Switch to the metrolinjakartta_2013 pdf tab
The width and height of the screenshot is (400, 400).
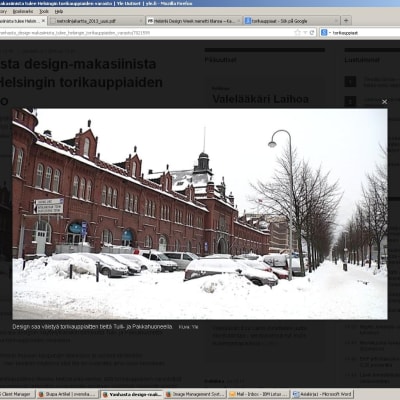pyautogui.click(x=96, y=21)
